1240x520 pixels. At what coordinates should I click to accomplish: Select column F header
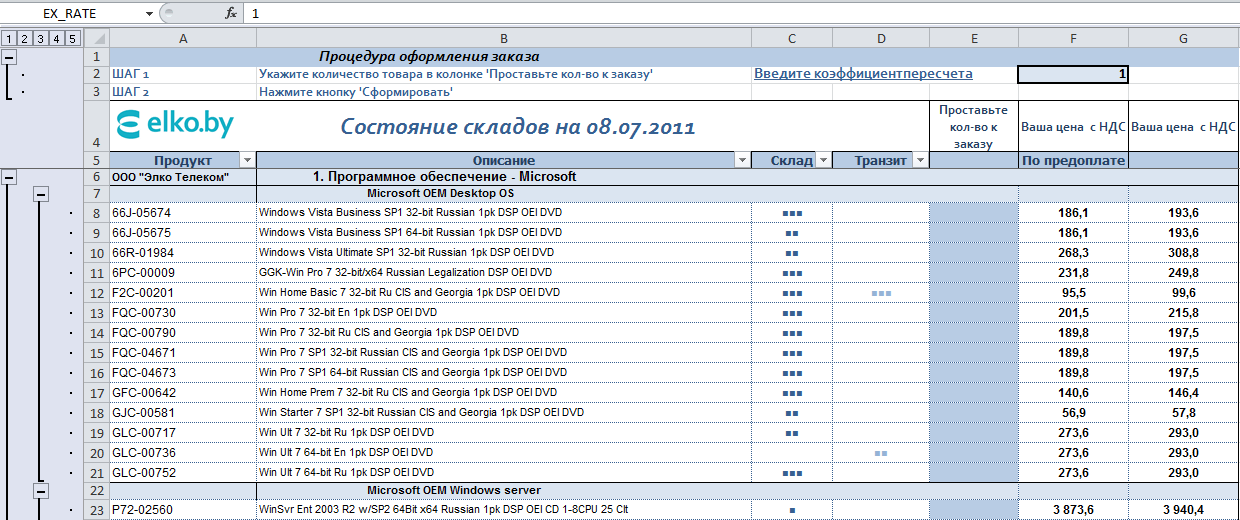1073,38
